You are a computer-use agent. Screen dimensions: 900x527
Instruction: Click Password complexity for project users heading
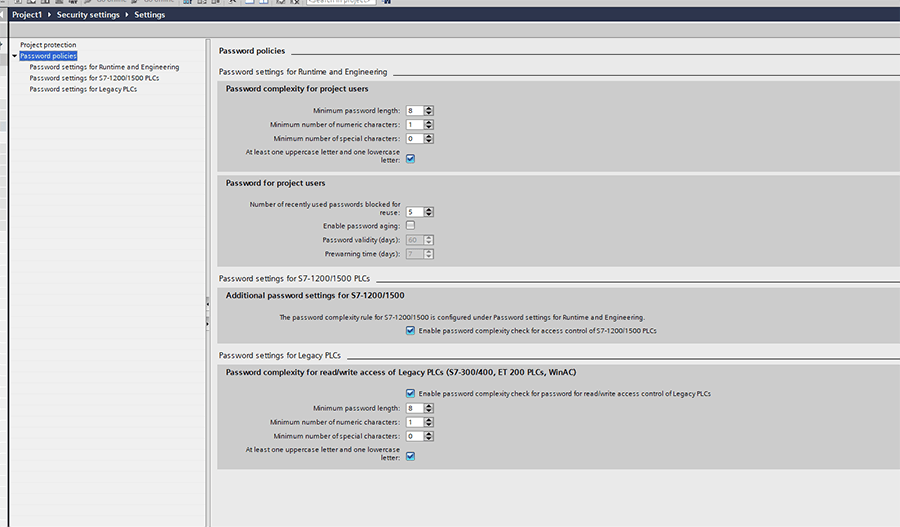pyautogui.click(x=297, y=89)
